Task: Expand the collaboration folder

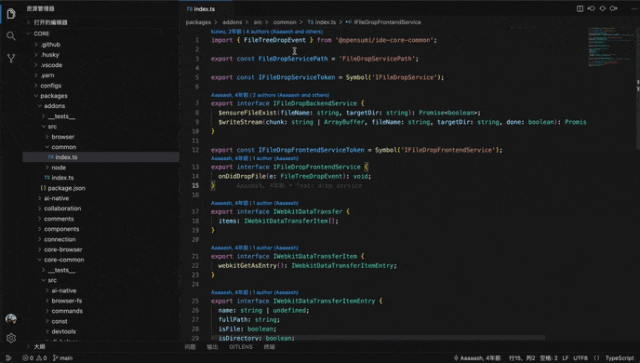Action: click(x=62, y=209)
